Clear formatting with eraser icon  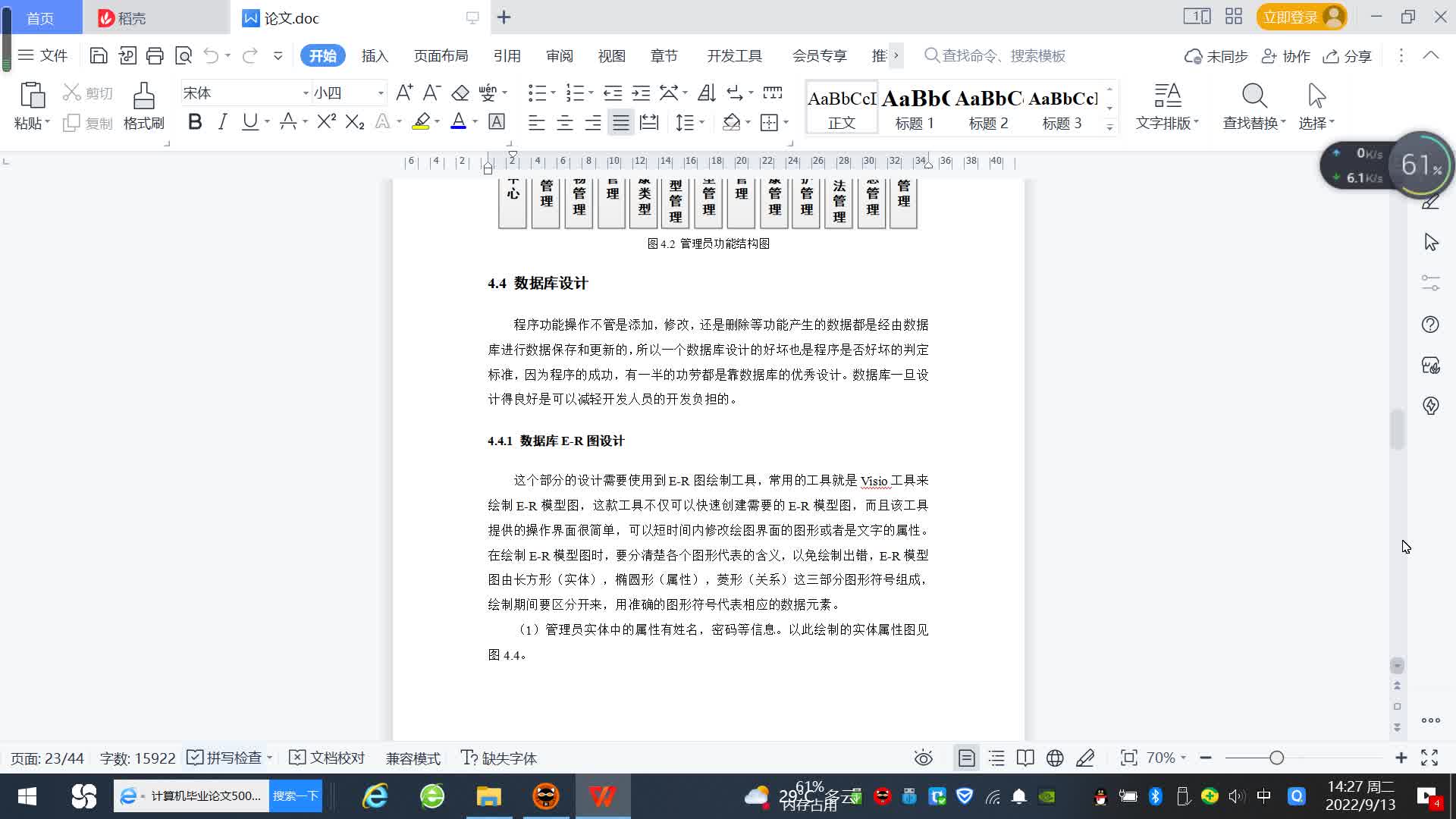(x=460, y=93)
